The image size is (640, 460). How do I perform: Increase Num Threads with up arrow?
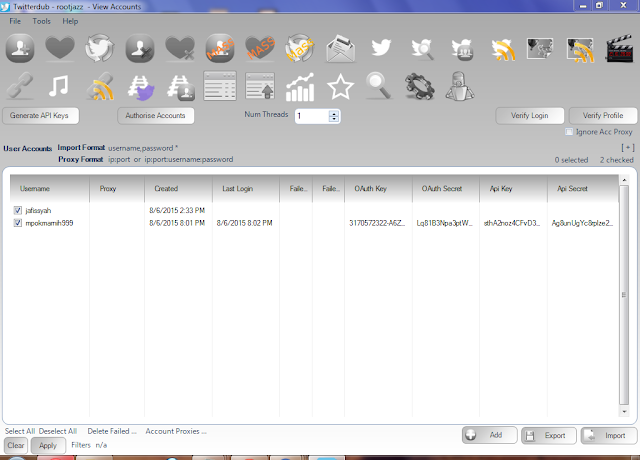click(334, 113)
